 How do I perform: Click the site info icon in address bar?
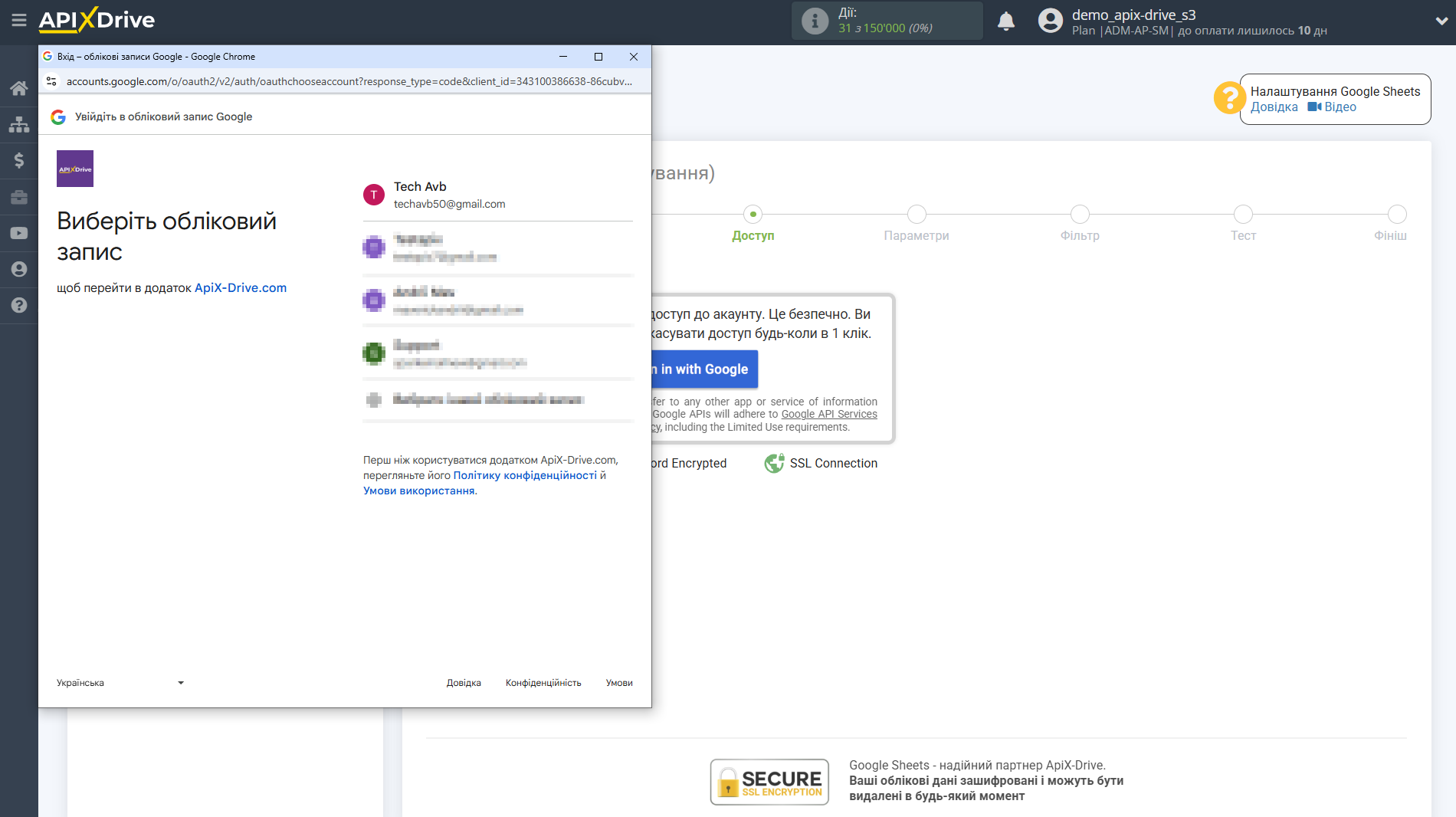51,81
